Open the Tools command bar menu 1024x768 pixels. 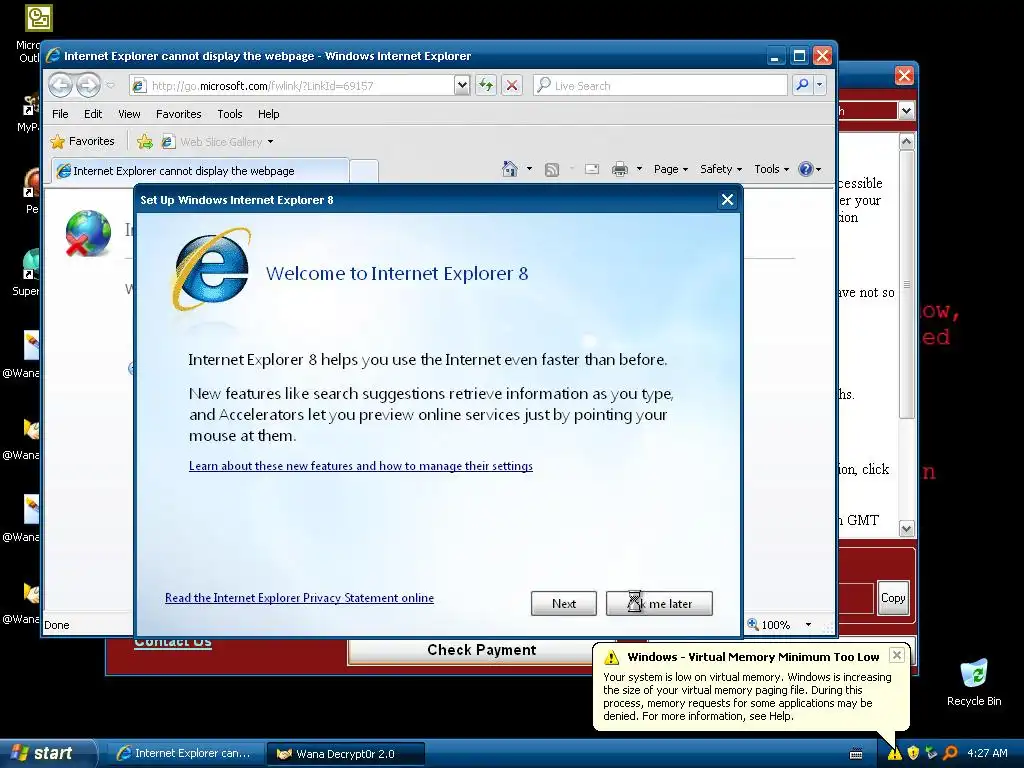tap(771, 169)
